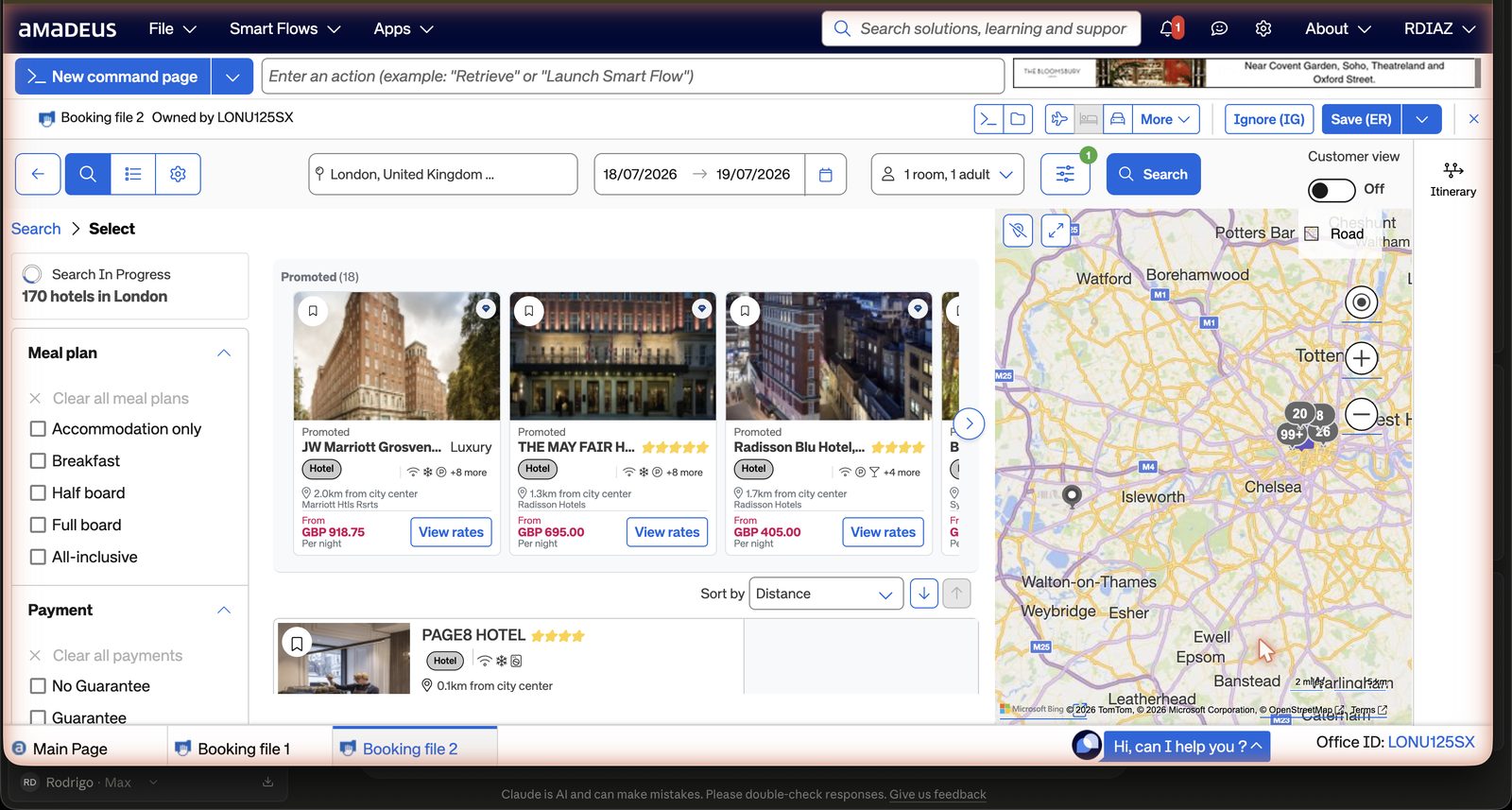
Task: Zoom out on the map
Action: [1361, 414]
